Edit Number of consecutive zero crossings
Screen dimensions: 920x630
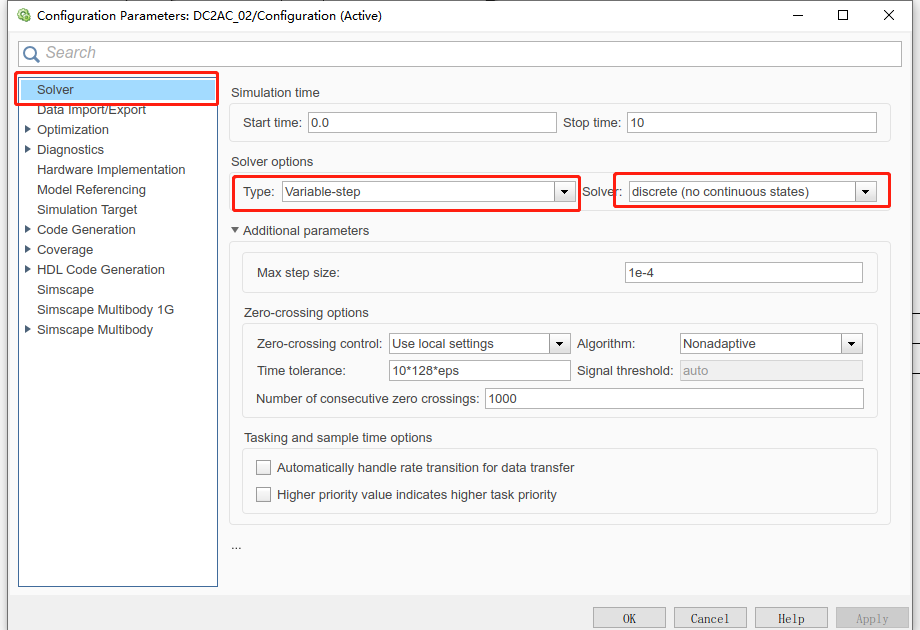[x=674, y=399]
